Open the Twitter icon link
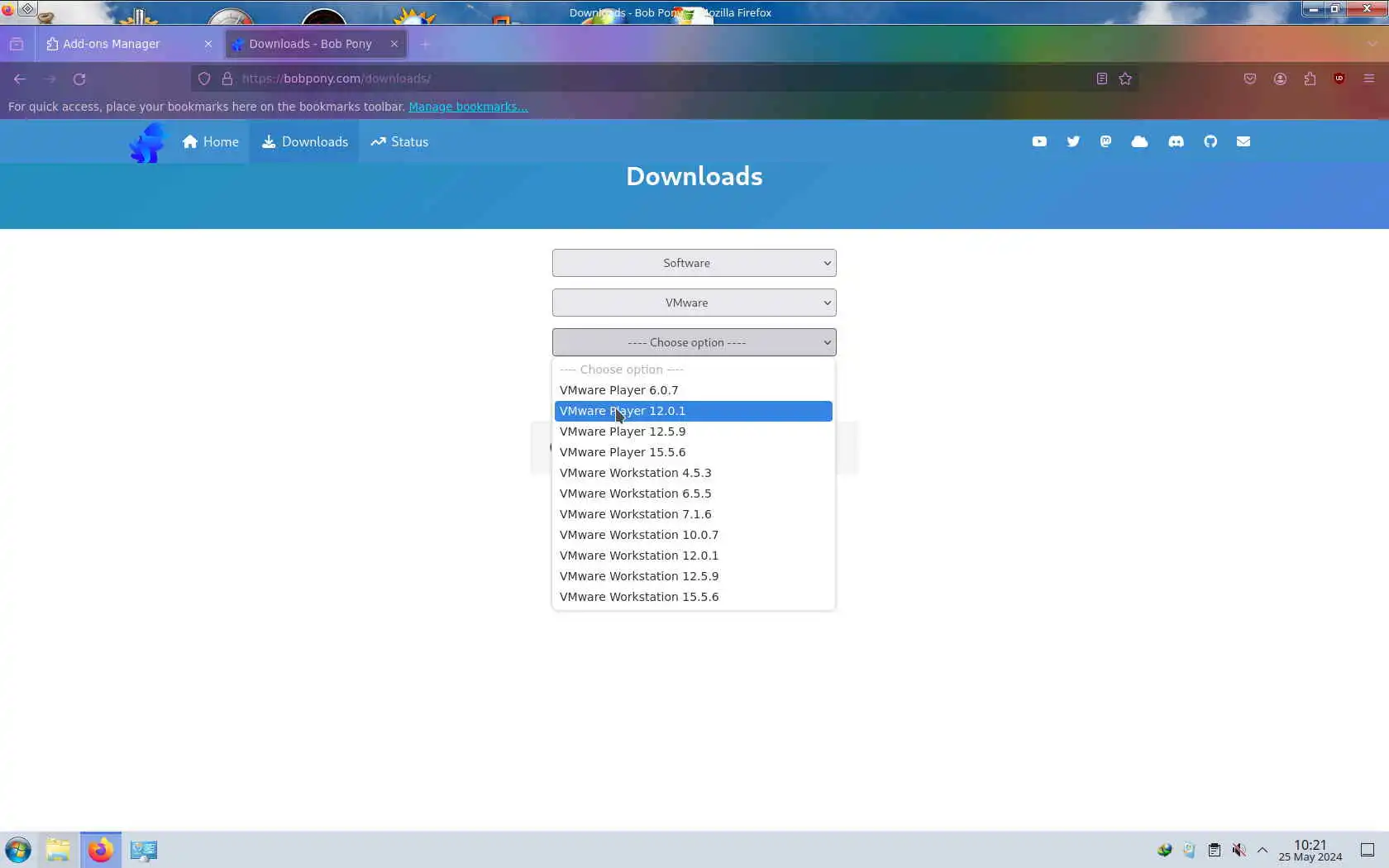The image size is (1389, 868). coord(1073,141)
